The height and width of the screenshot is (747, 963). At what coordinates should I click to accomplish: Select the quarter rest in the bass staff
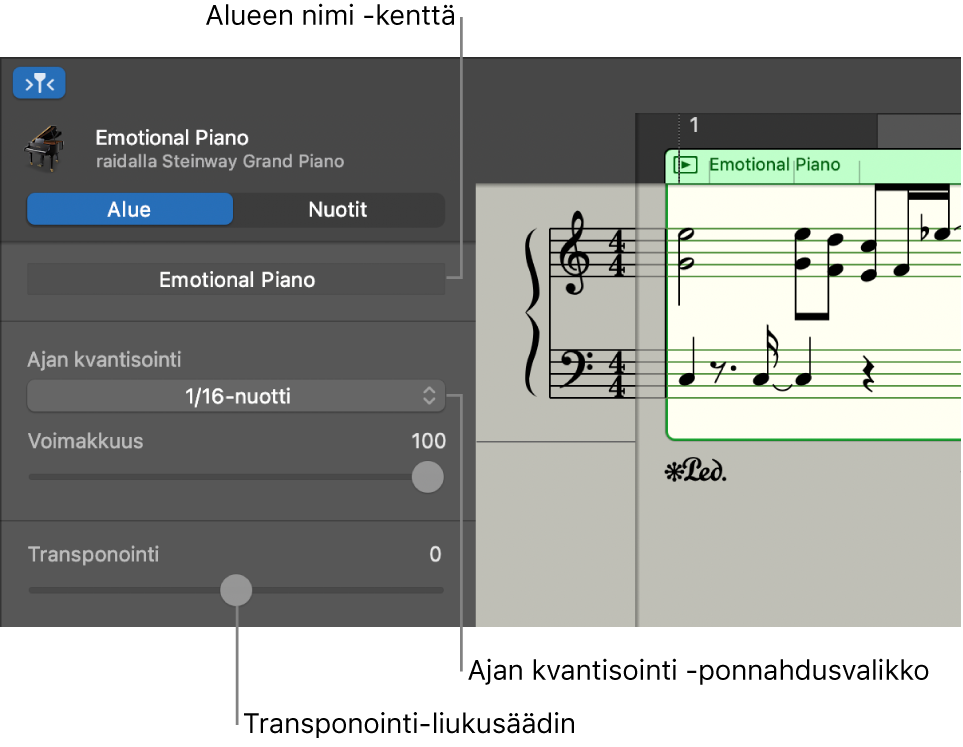(x=868, y=373)
